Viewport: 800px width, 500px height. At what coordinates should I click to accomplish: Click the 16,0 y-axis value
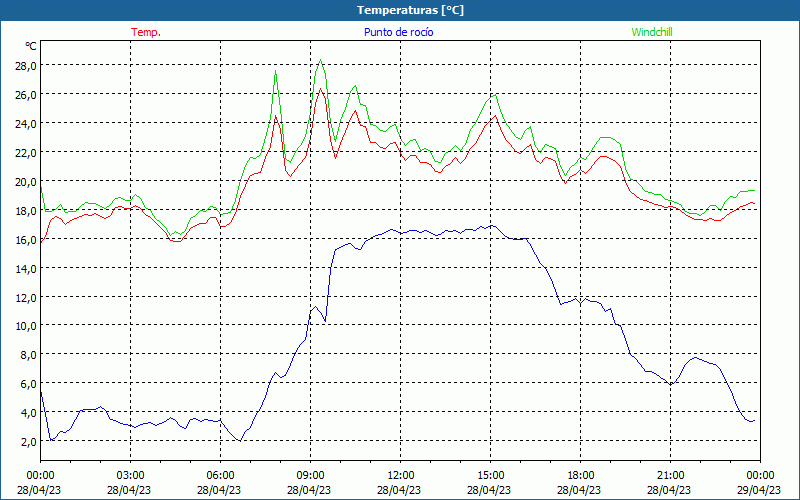tap(26, 239)
